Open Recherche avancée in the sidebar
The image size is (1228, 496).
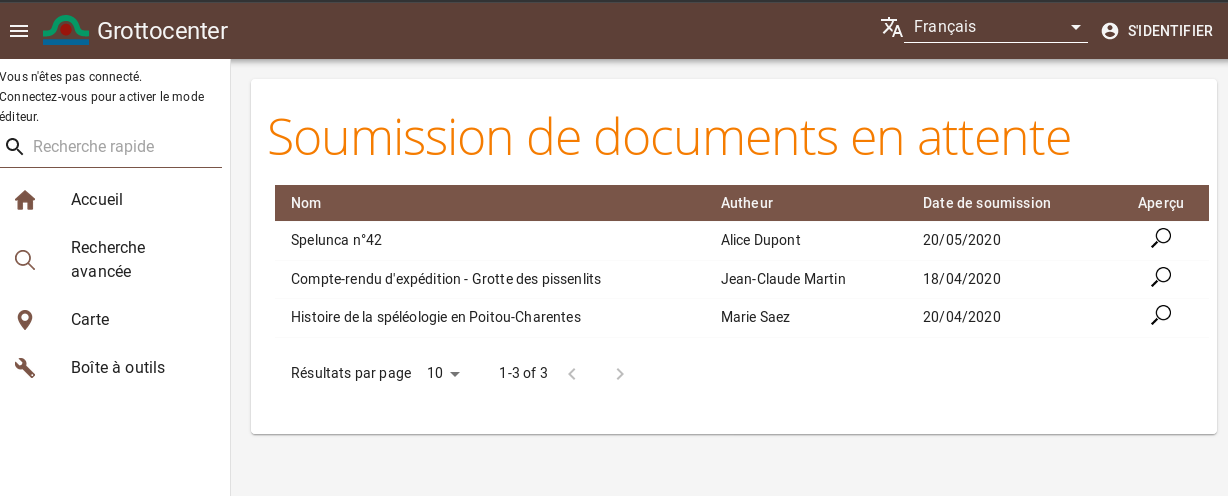[x=115, y=260]
